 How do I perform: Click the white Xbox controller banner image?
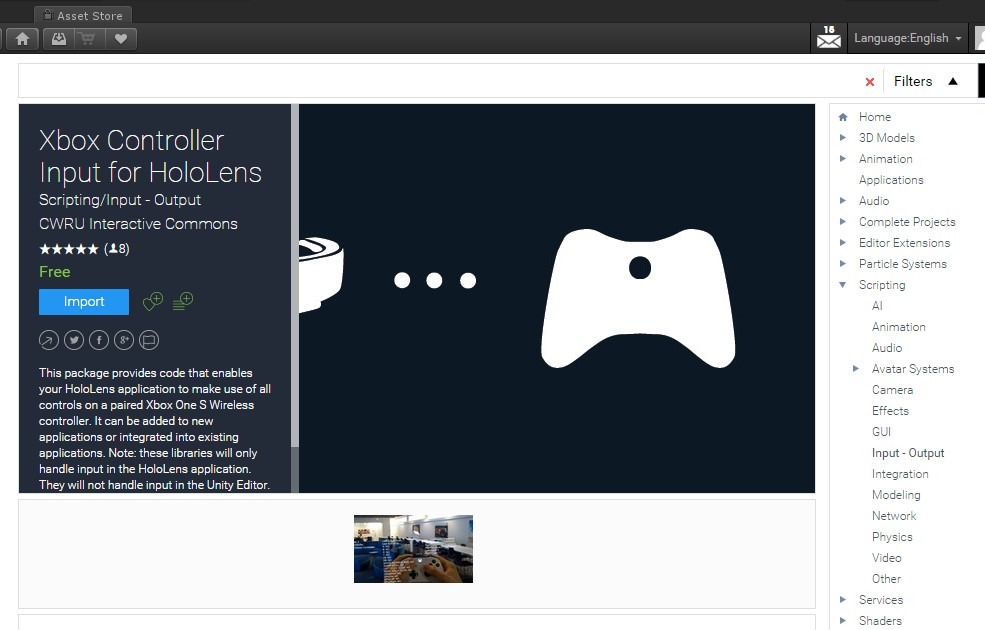coord(638,298)
